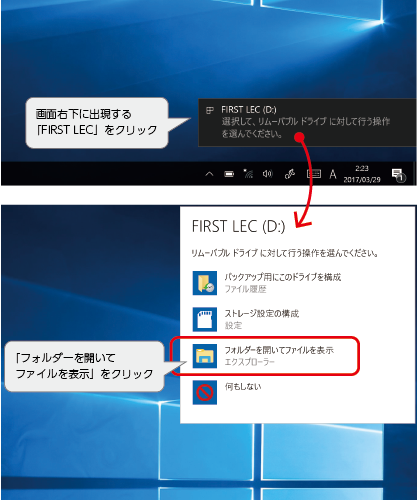Expand hidden system tray icons chevron
This screenshot has width=417, height=500.
click(209, 174)
